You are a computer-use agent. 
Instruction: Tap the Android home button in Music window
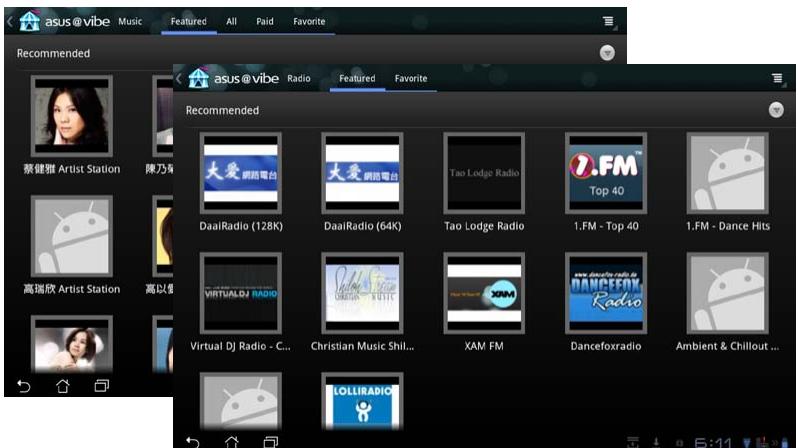click(63, 386)
